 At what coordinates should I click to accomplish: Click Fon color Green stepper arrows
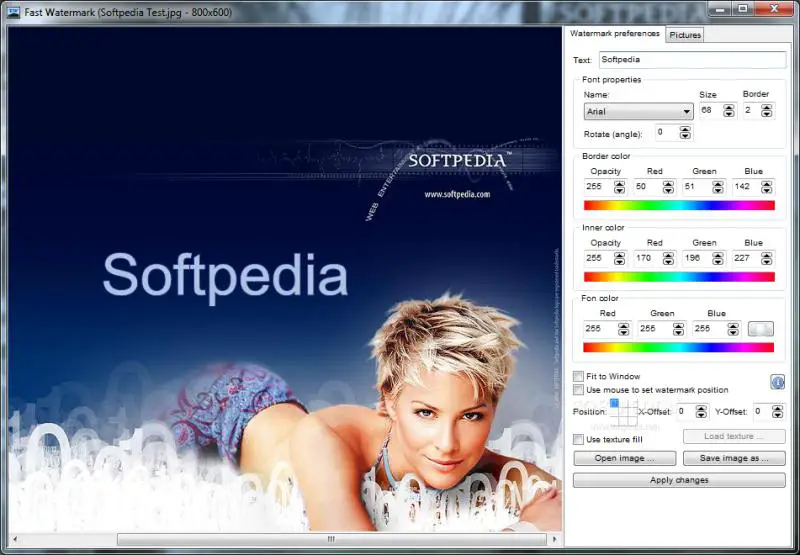[x=678, y=330]
